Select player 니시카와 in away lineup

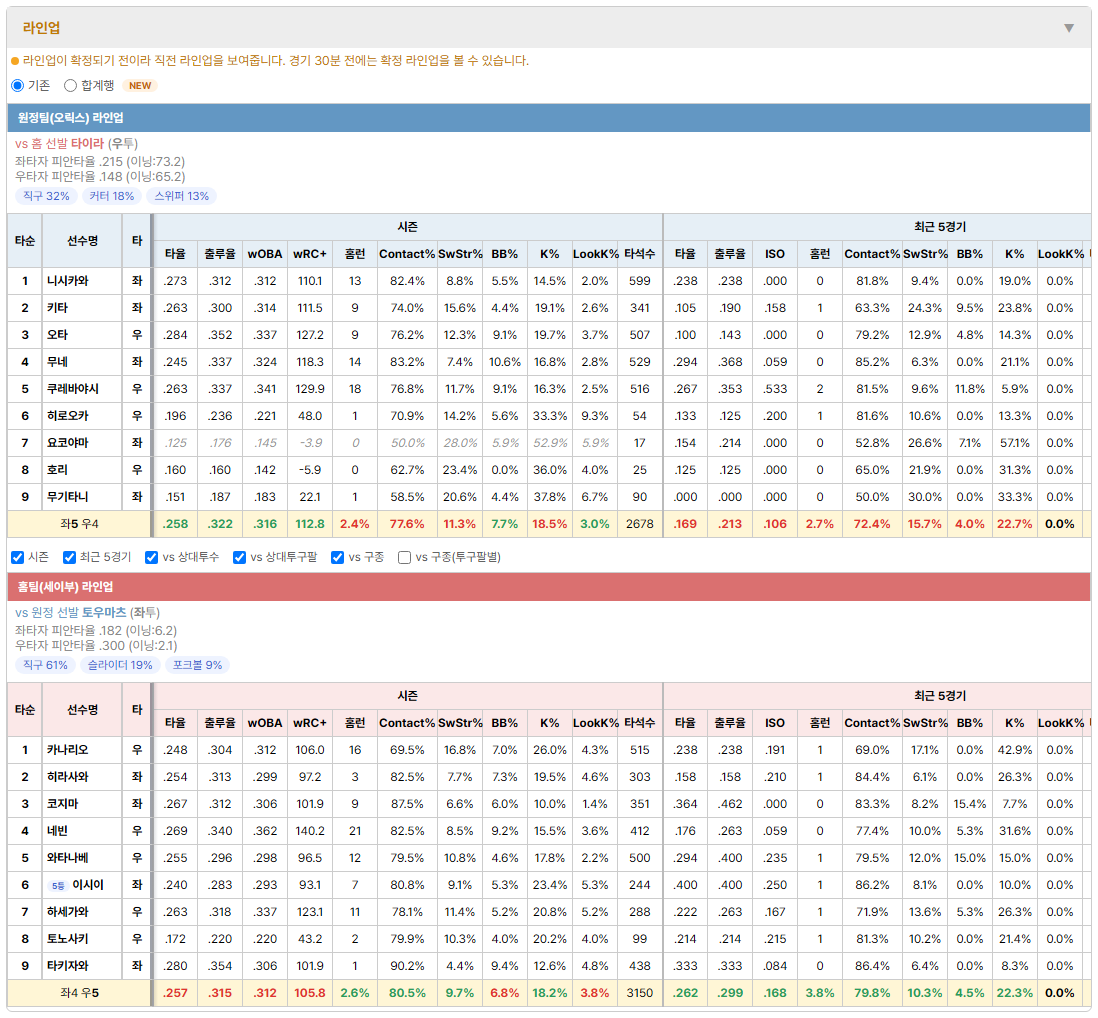(x=68, y=281)
